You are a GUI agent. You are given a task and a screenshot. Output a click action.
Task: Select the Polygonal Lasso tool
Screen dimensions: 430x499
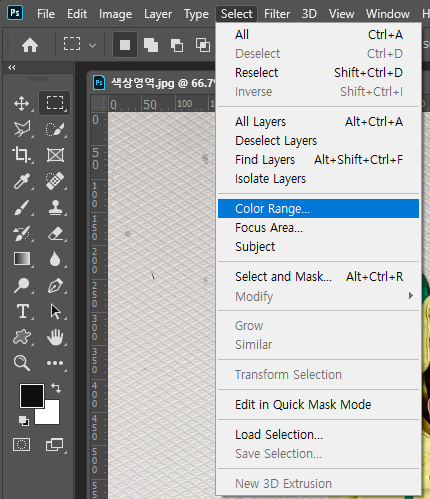tap(22, 129)
